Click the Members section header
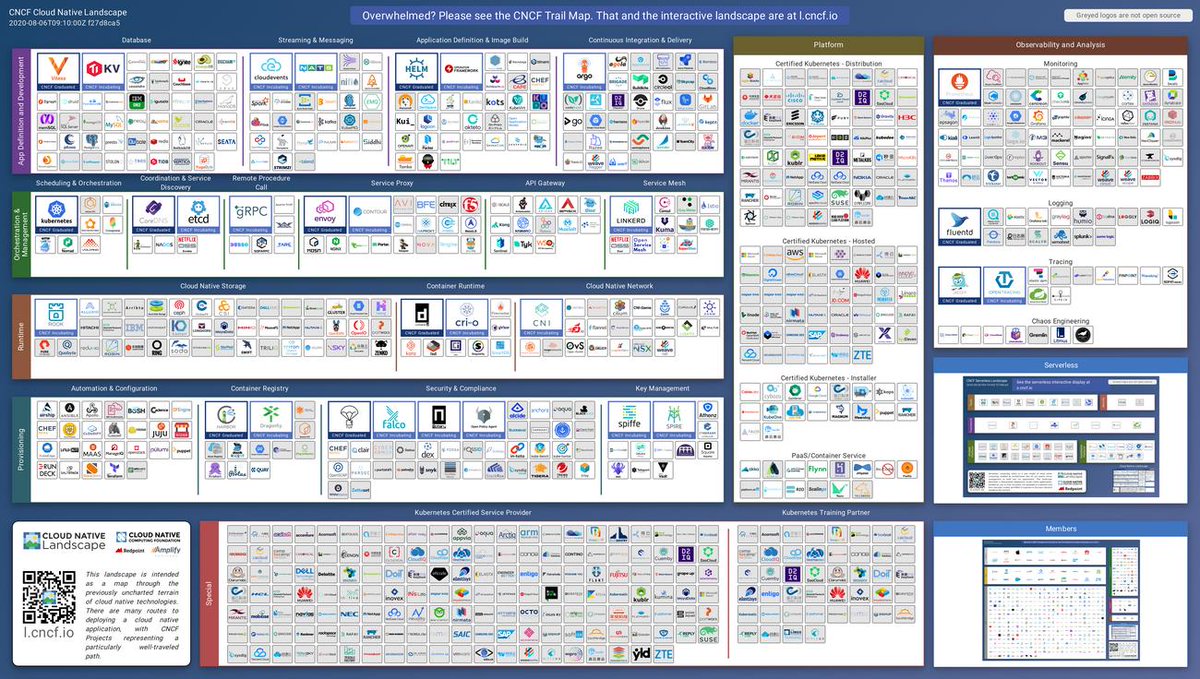 pyautogui.click(x=1060, y=529)
